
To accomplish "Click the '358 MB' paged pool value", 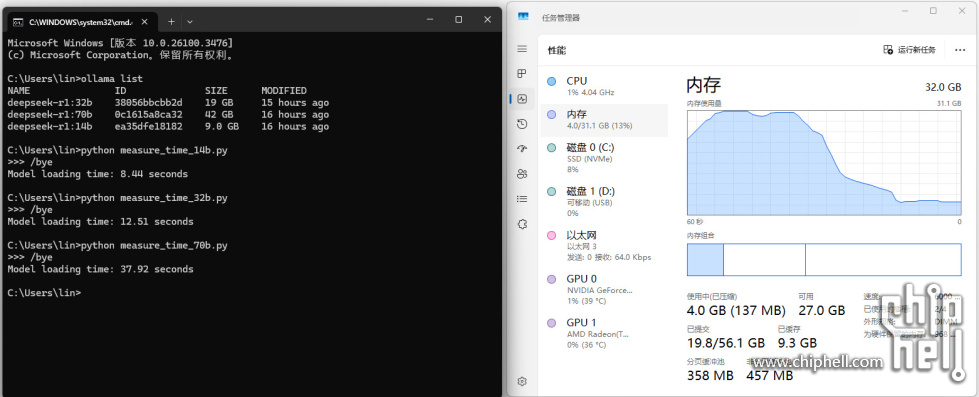I will 710,376.
